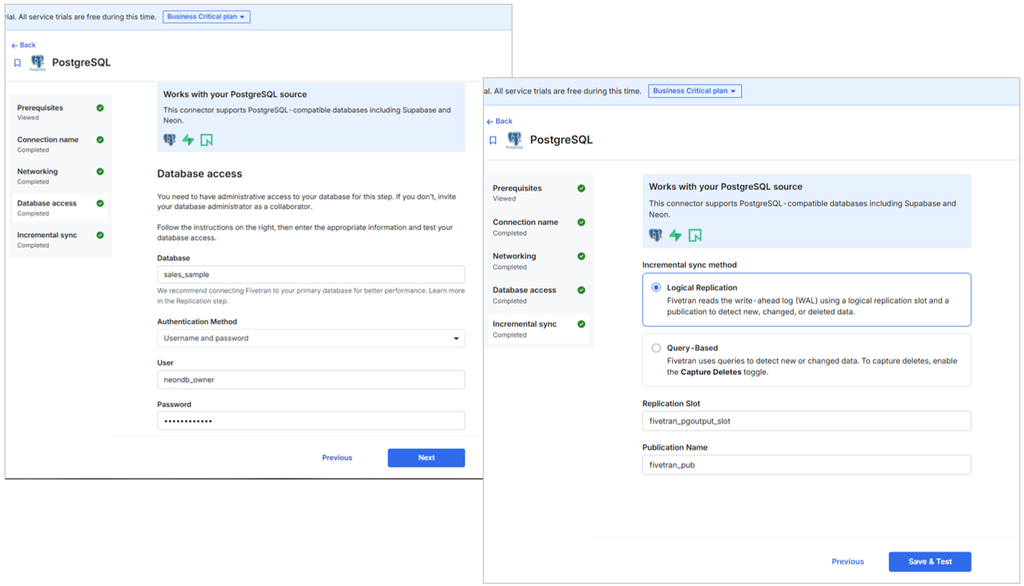Open Database access step in left window
Image resolution: width=1024 pixels, height=586 pixels.
coord(60,208)
